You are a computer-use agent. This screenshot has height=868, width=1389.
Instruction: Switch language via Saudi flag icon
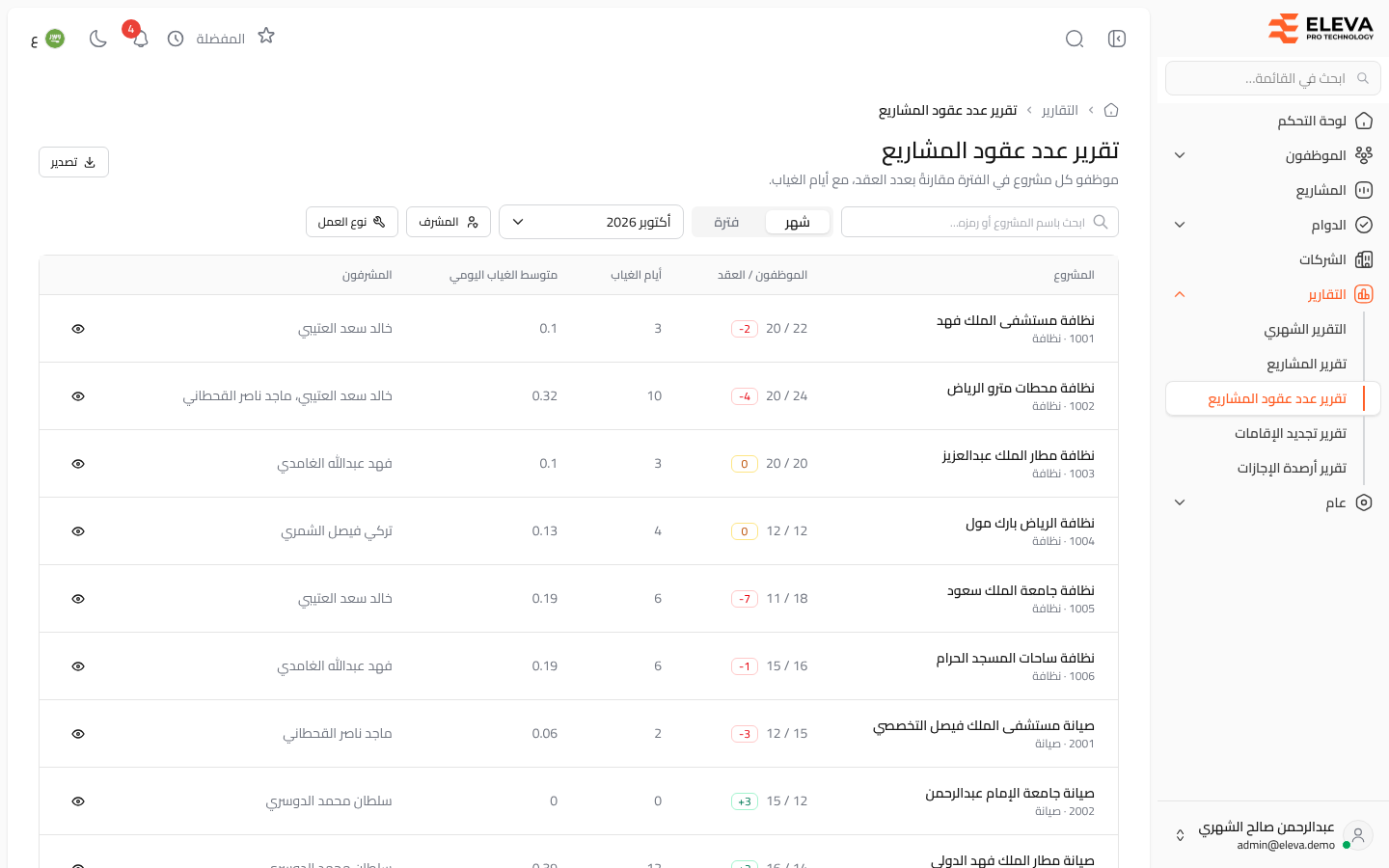point(55,39)
